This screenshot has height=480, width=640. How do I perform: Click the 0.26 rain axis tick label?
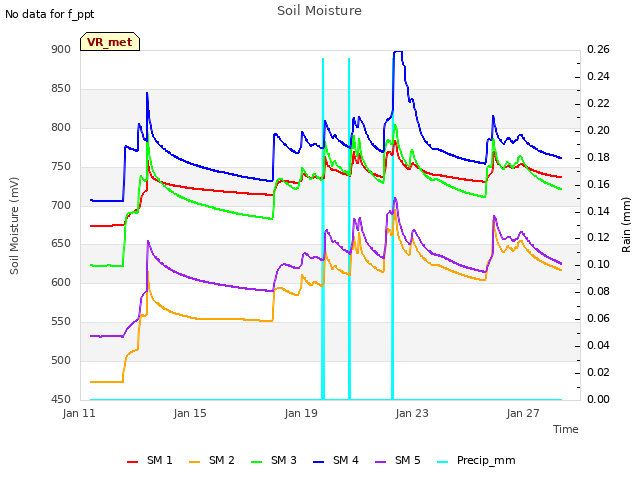[598, 50]
